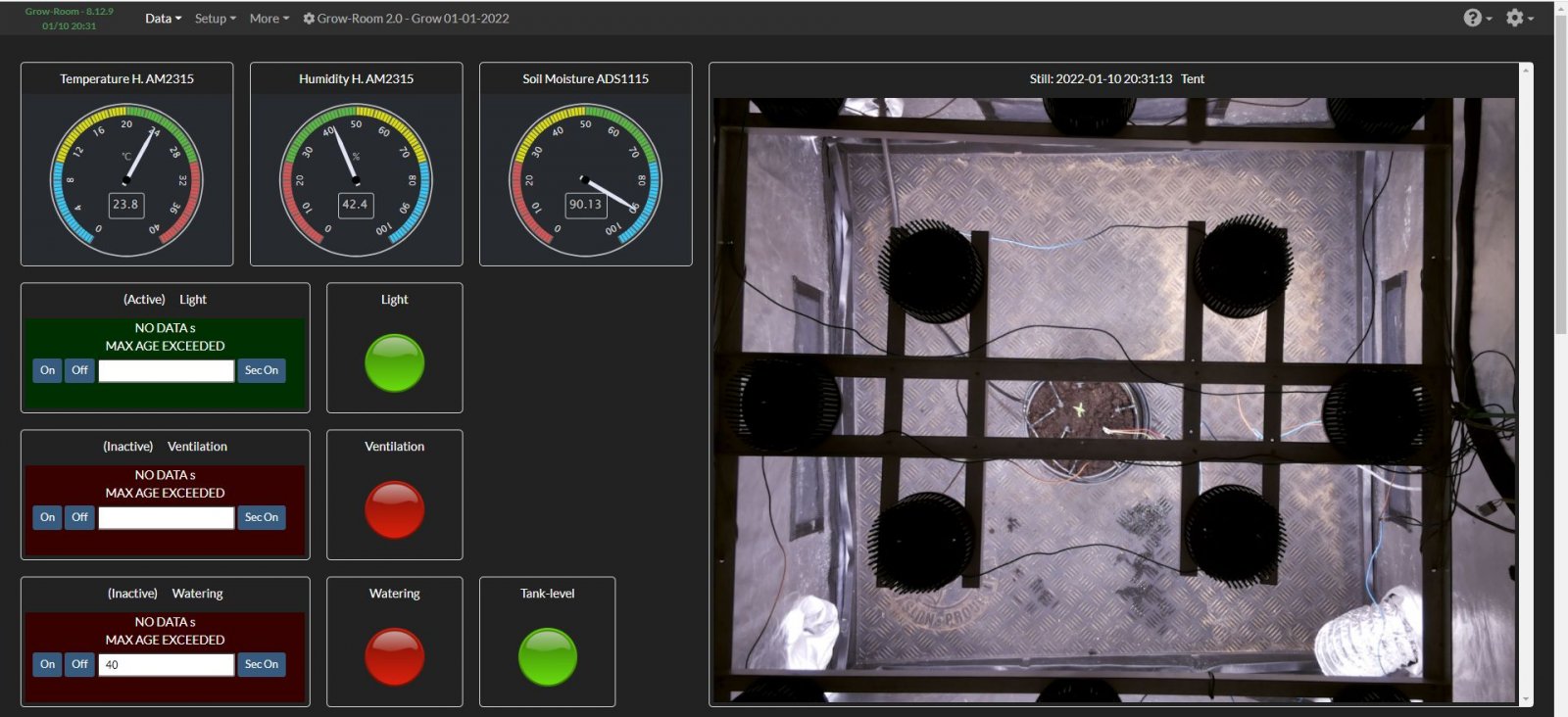Screen dimensions: 1568x717
Task: Click the Humidity H. AM2315 gauge
Action: tap(356, 180)
